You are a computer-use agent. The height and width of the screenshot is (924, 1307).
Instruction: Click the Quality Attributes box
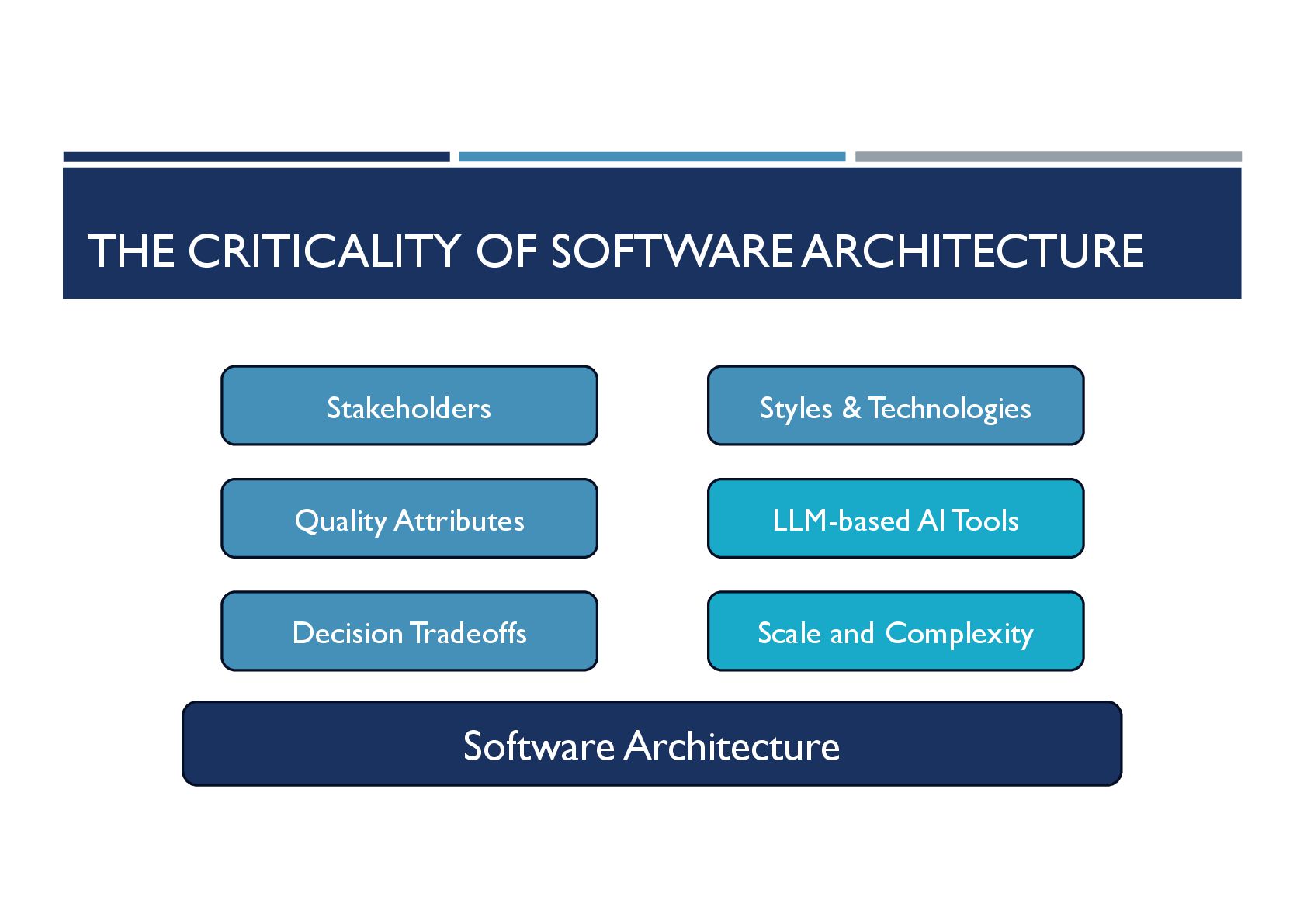click(x=409, y=518)
